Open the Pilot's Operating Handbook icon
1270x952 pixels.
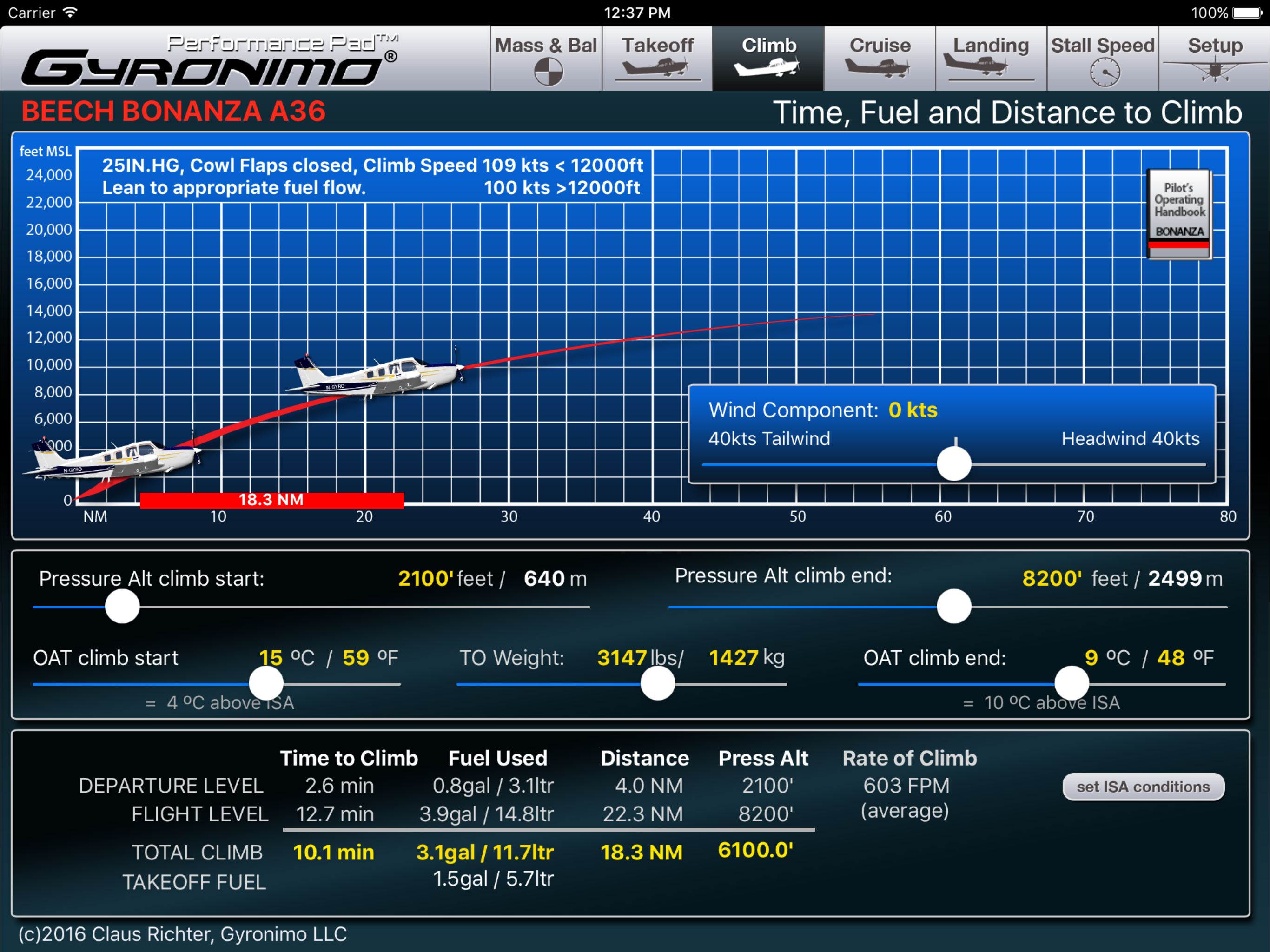coord(1179,214)
